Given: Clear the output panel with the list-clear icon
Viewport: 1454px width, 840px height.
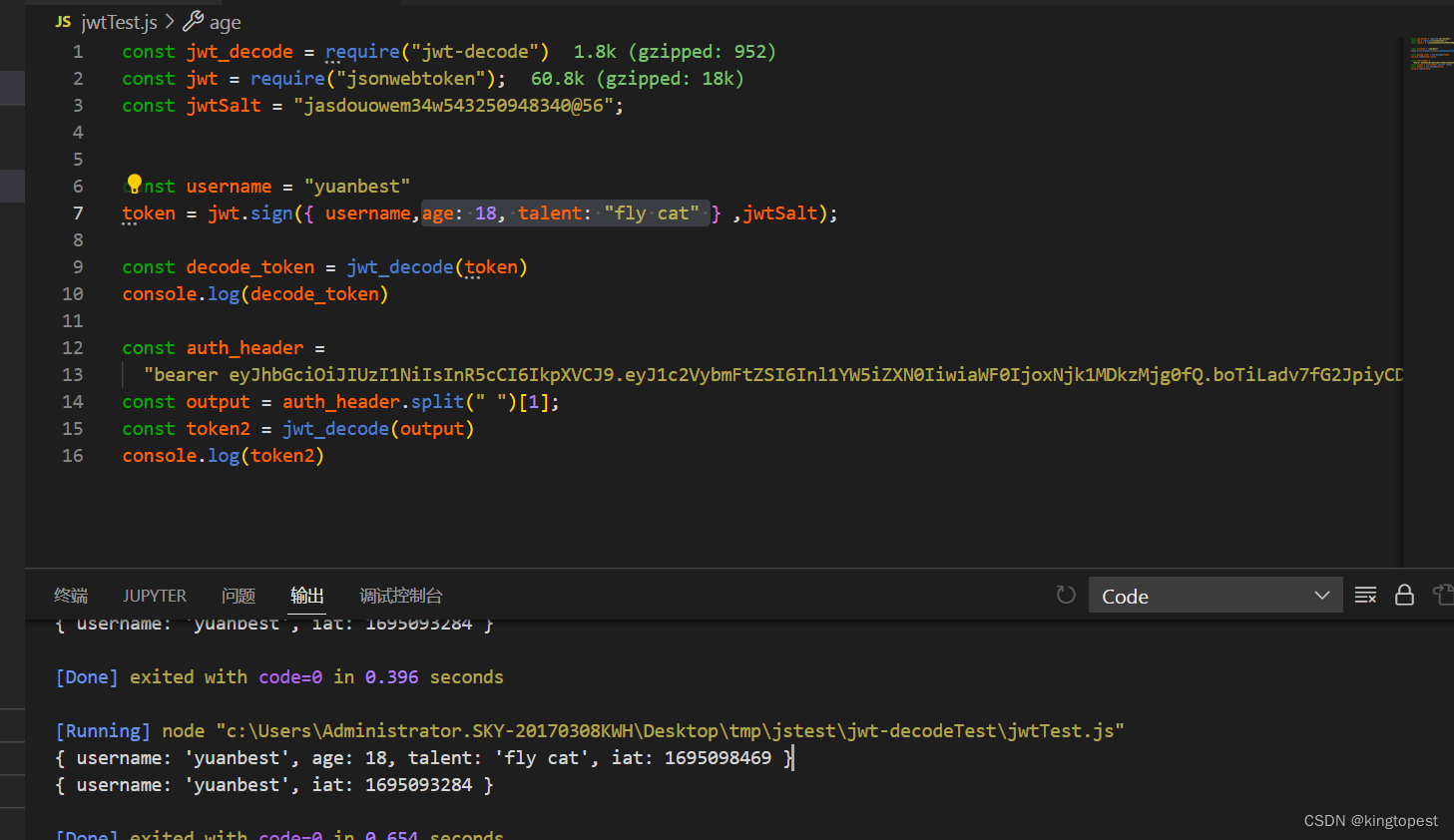Looking at the screenshot, I should tap(1365, 596).
